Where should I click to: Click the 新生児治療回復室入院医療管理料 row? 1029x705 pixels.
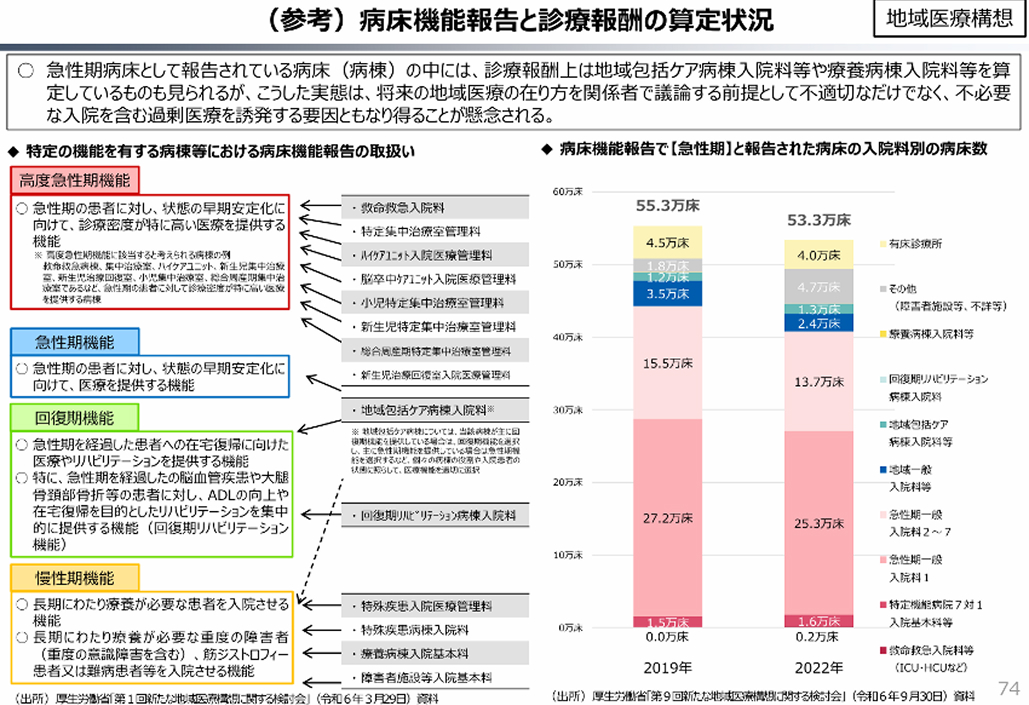tap(435, 374)
